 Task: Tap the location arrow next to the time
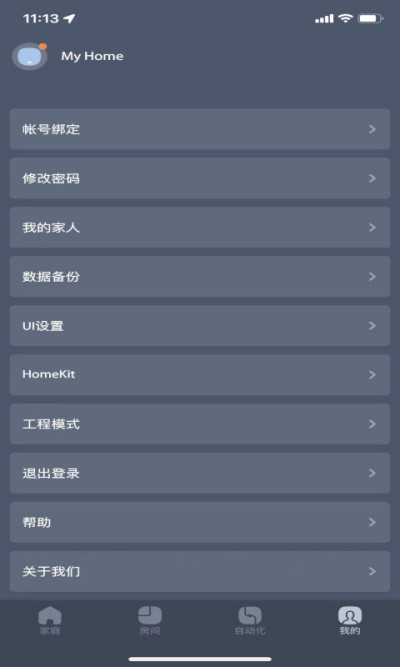coord(69,18)
